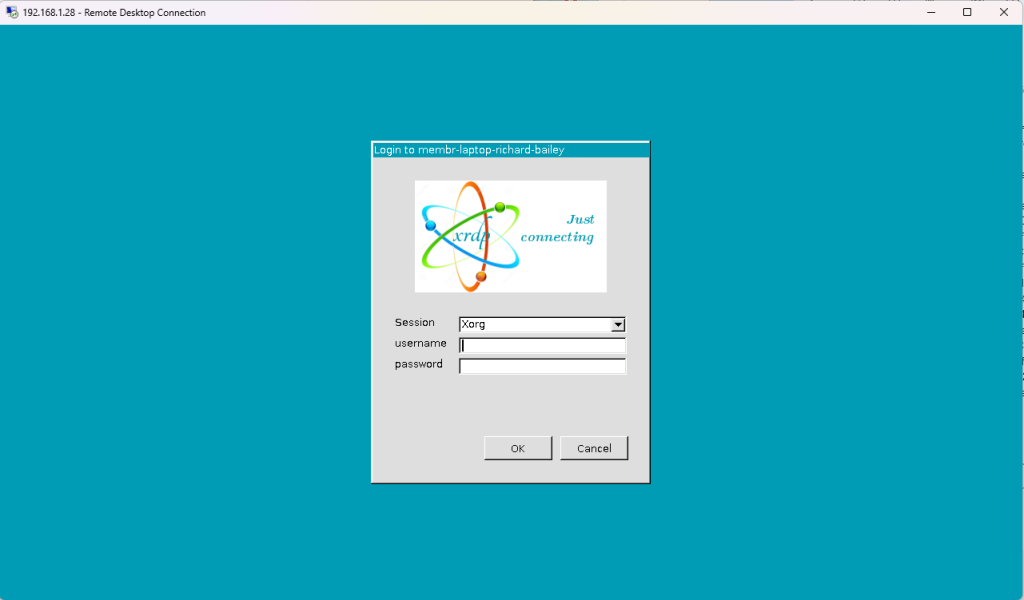Dismiss the login dialog with Cancel

pos(594,447)
